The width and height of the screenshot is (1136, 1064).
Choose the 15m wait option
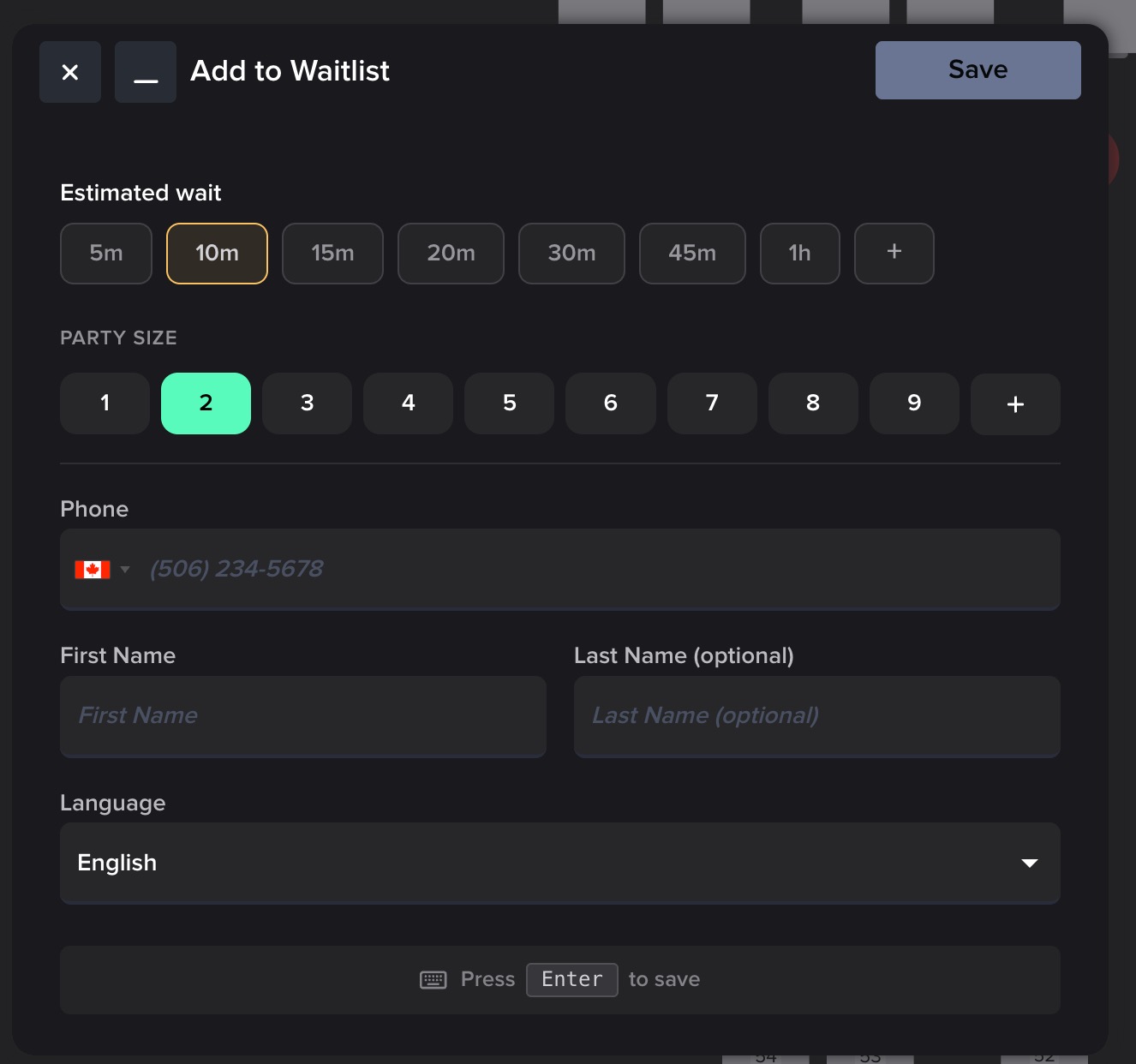[332, 253]
